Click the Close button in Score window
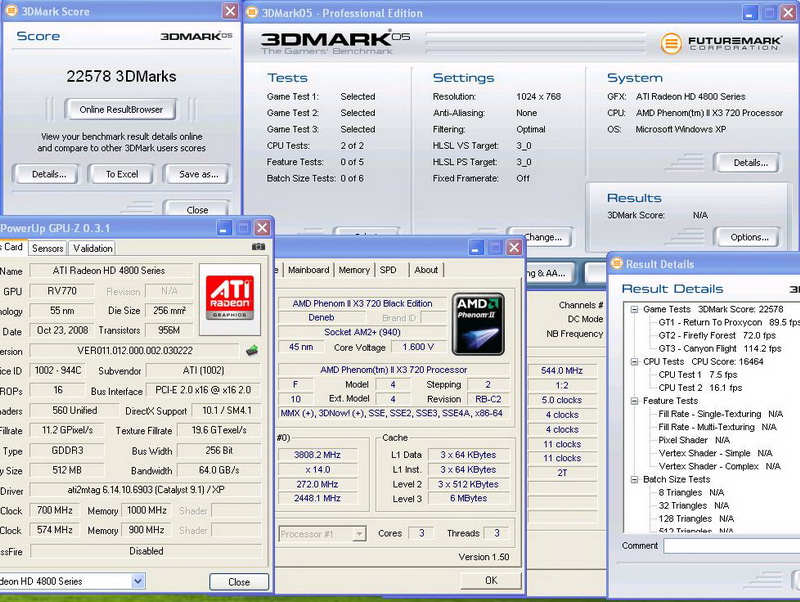Screen dimensions: 800x602 (x=197, y=209)
